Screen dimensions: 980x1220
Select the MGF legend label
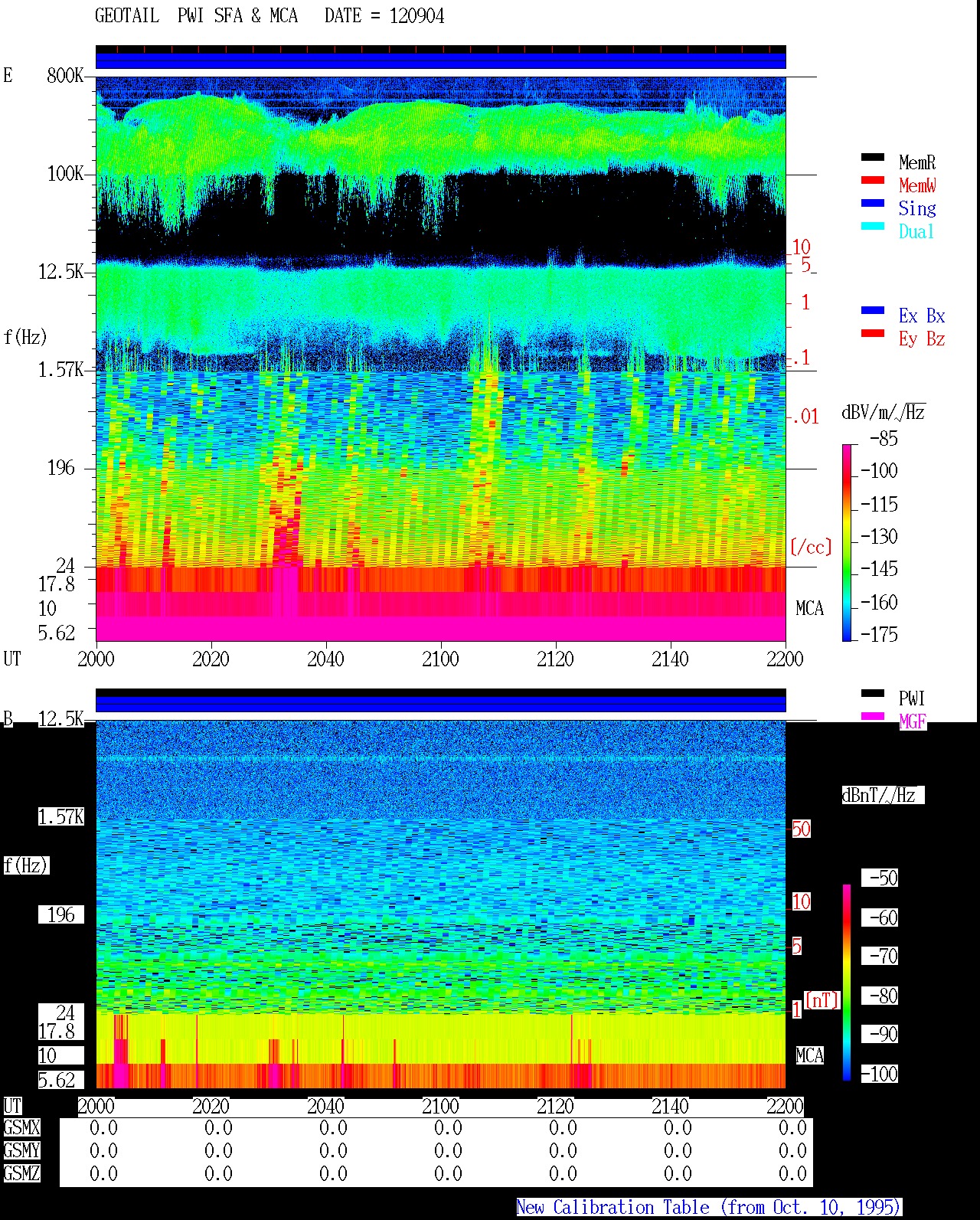(913, 721)
